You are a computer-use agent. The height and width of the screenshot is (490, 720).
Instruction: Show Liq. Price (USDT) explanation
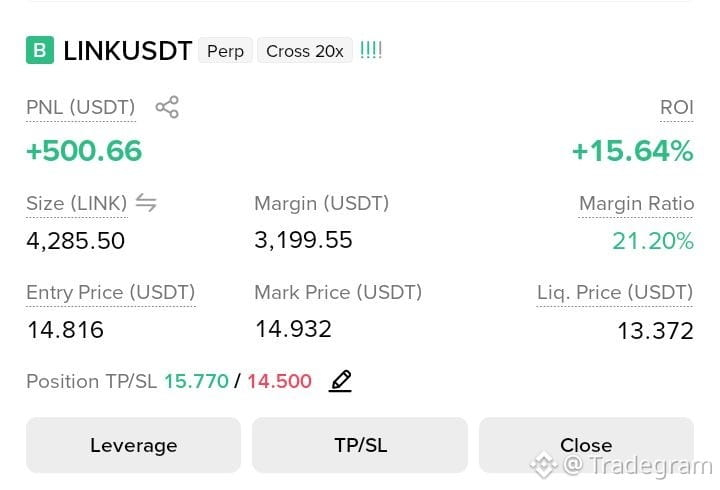(x=615, y=293)
